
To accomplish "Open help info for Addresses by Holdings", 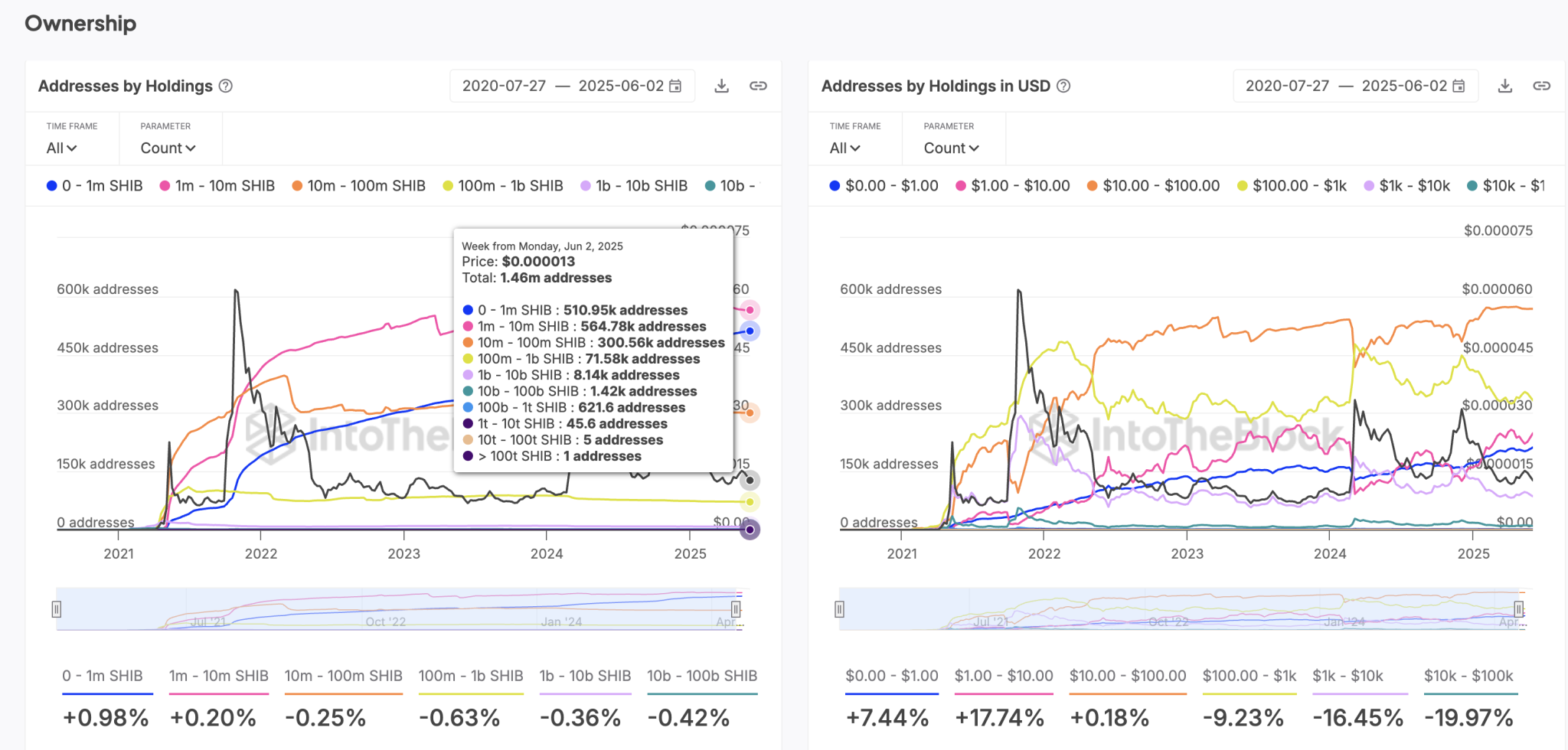I will pyautogui.click(x=226, y=86).
